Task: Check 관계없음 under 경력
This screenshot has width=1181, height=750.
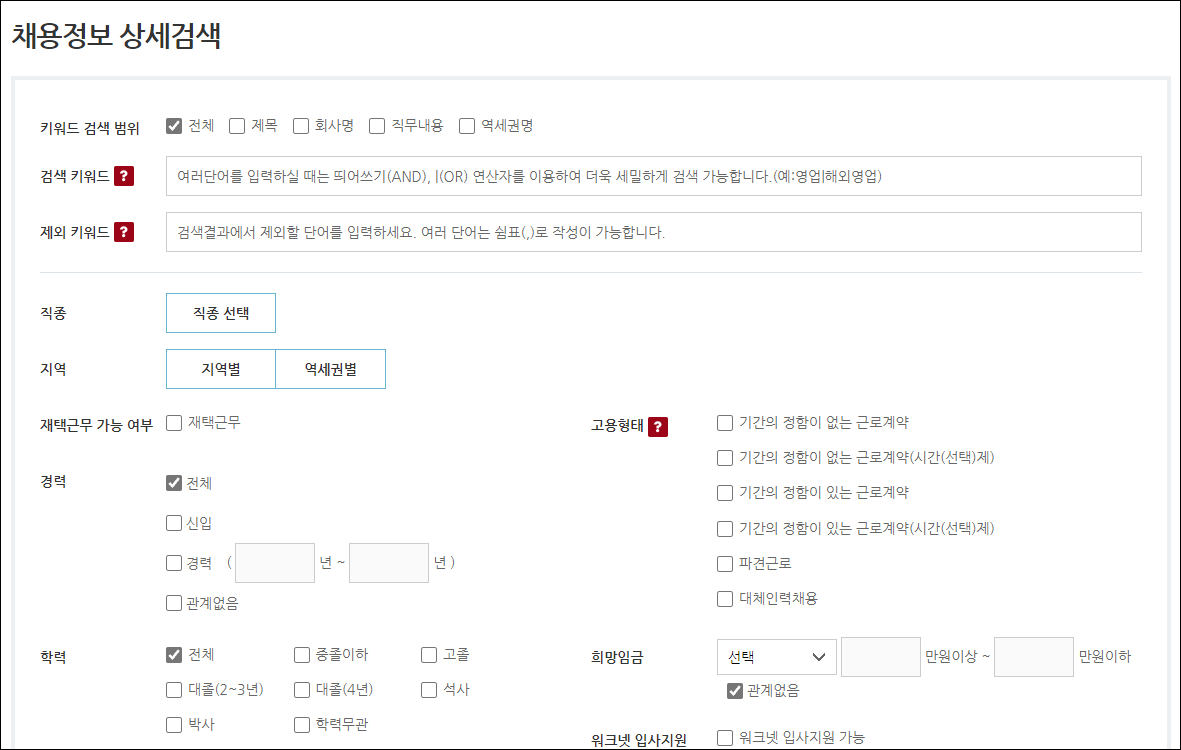Action: click(174, 602)
